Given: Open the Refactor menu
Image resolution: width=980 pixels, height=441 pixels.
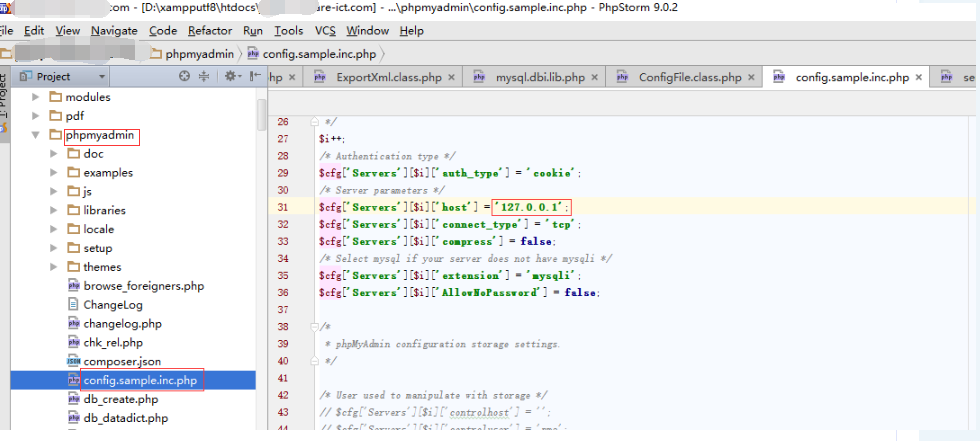Looking at the screenshot, I should 210,31.
